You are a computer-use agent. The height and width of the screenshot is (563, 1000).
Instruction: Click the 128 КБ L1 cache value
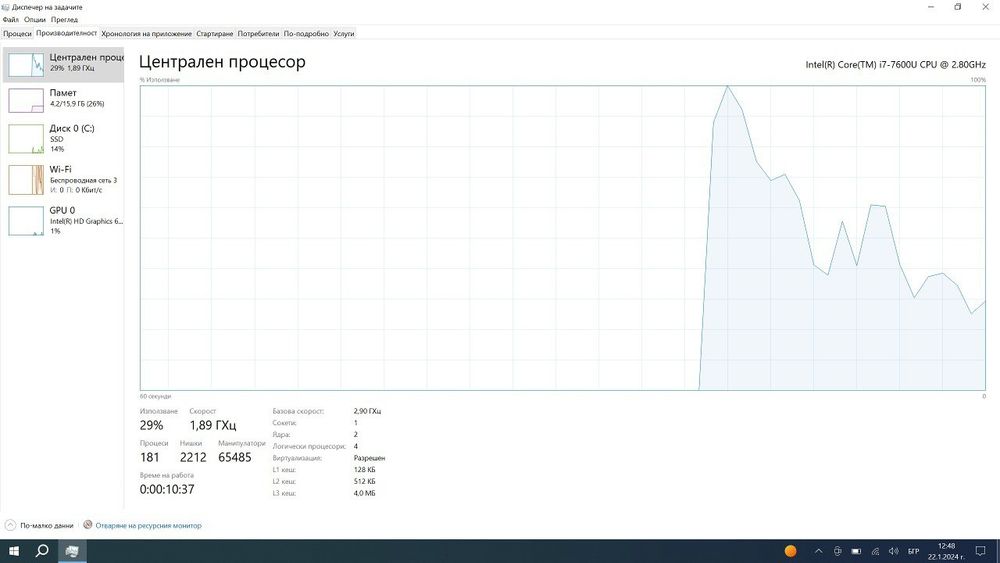(x=364, y=470)
